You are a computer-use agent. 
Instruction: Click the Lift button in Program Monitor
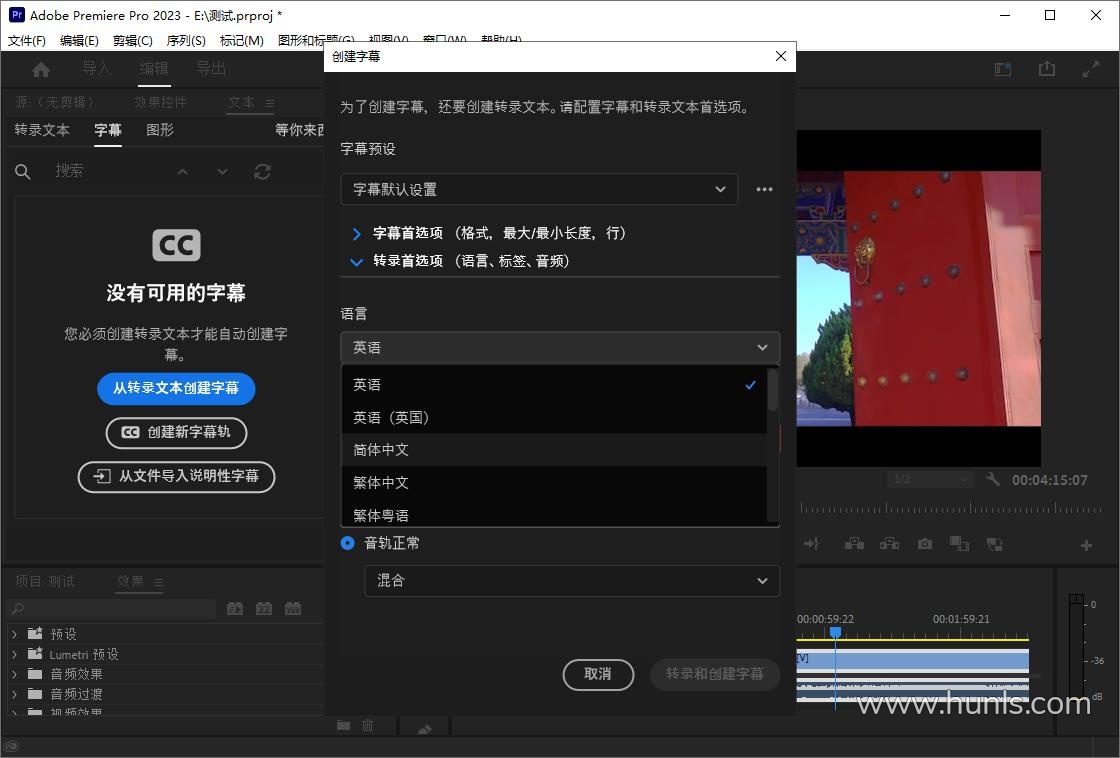(x=854, y=544)
